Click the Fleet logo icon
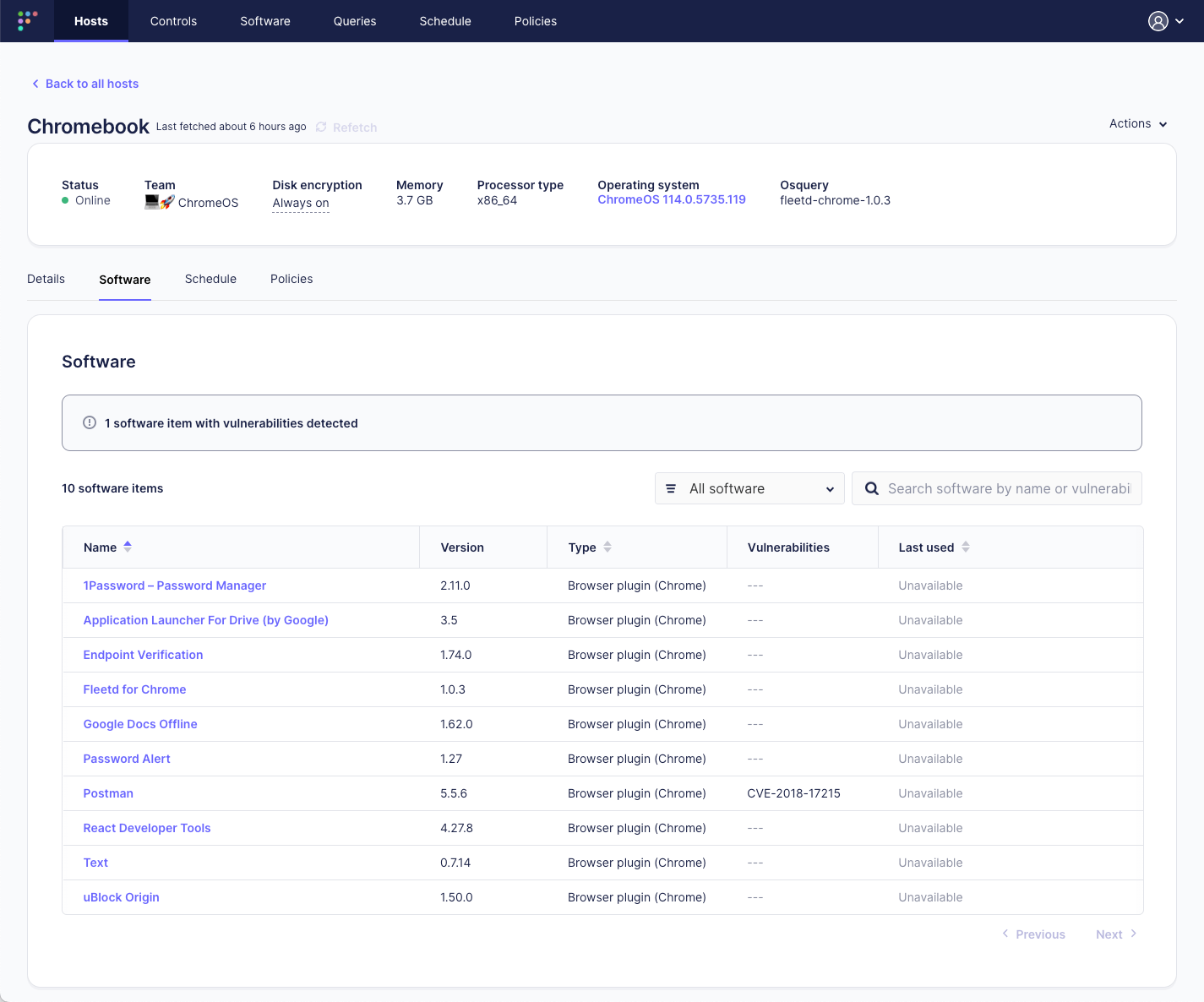The width and height of the screenshot is (1204, 1002). (28, 20)
